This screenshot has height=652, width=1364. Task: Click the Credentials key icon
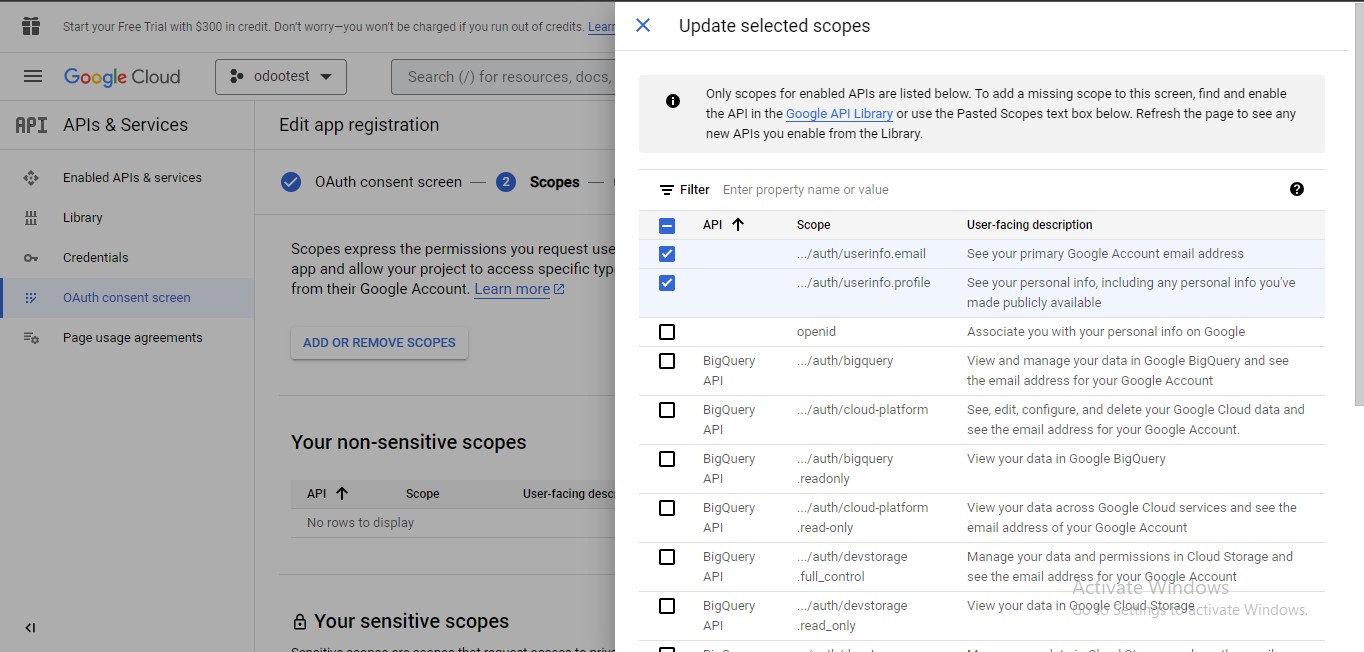coord(31,258)
